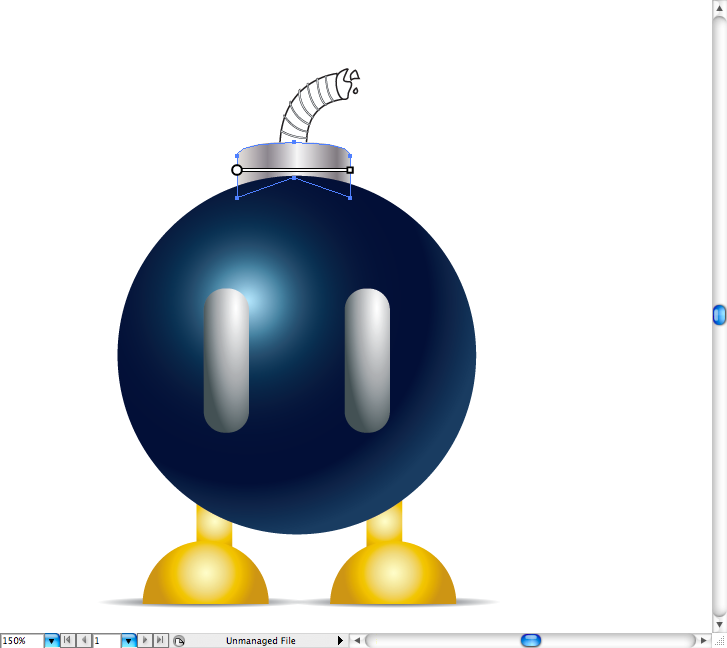Click the vertical scrollbar thumb

(x=719, y=315)
